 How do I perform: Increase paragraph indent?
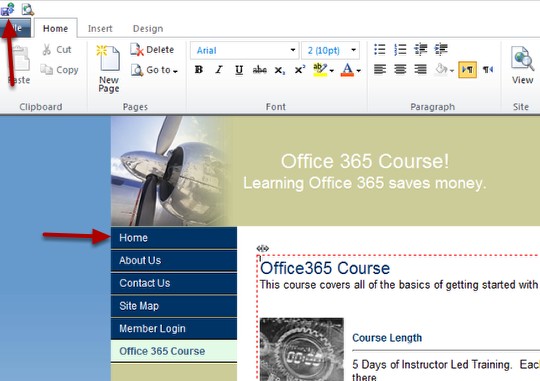tap(441, 50)
